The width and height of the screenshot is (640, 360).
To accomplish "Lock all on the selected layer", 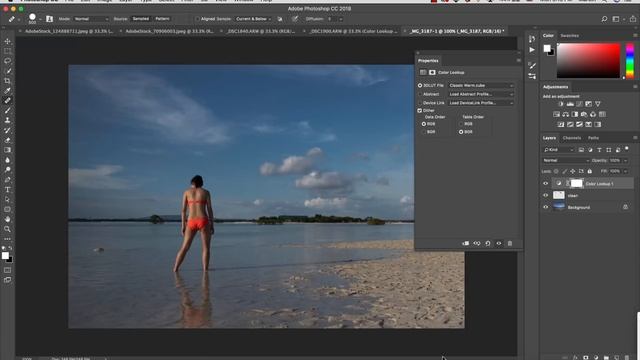I will [x=590, y=171].
